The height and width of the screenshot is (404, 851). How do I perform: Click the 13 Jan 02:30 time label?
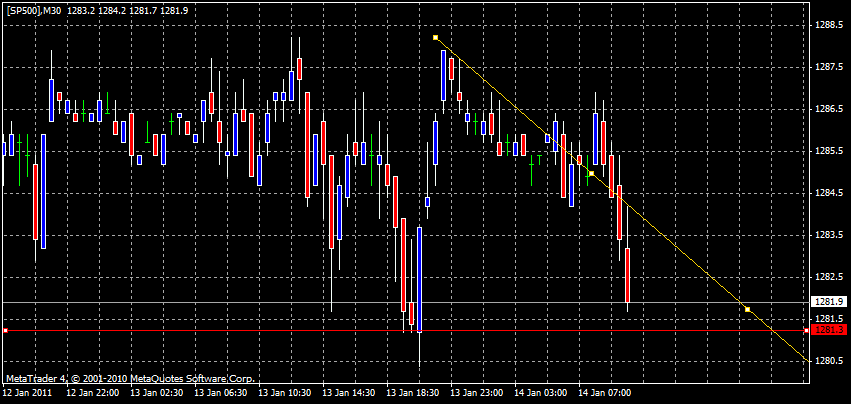(155, 392)
